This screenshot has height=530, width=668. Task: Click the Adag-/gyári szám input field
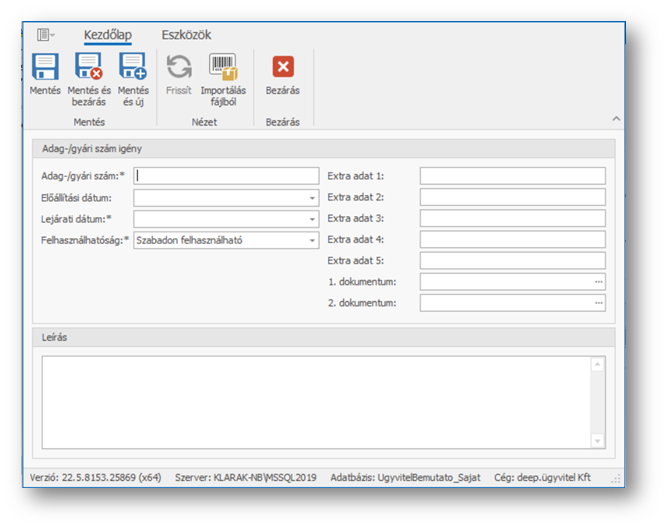point(226,176)
